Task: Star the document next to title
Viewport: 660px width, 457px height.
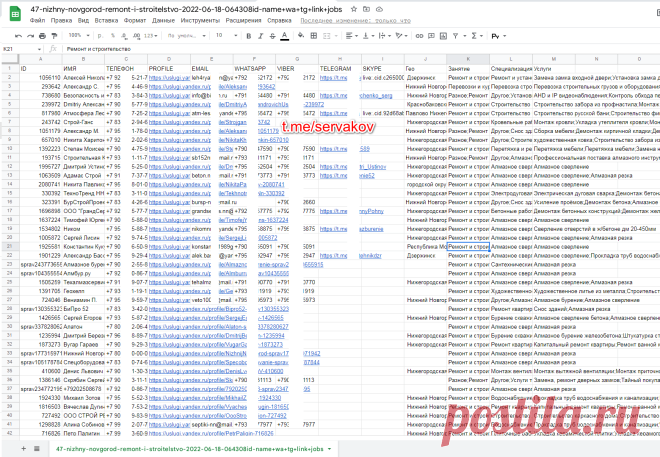Action: coord(354,9)
